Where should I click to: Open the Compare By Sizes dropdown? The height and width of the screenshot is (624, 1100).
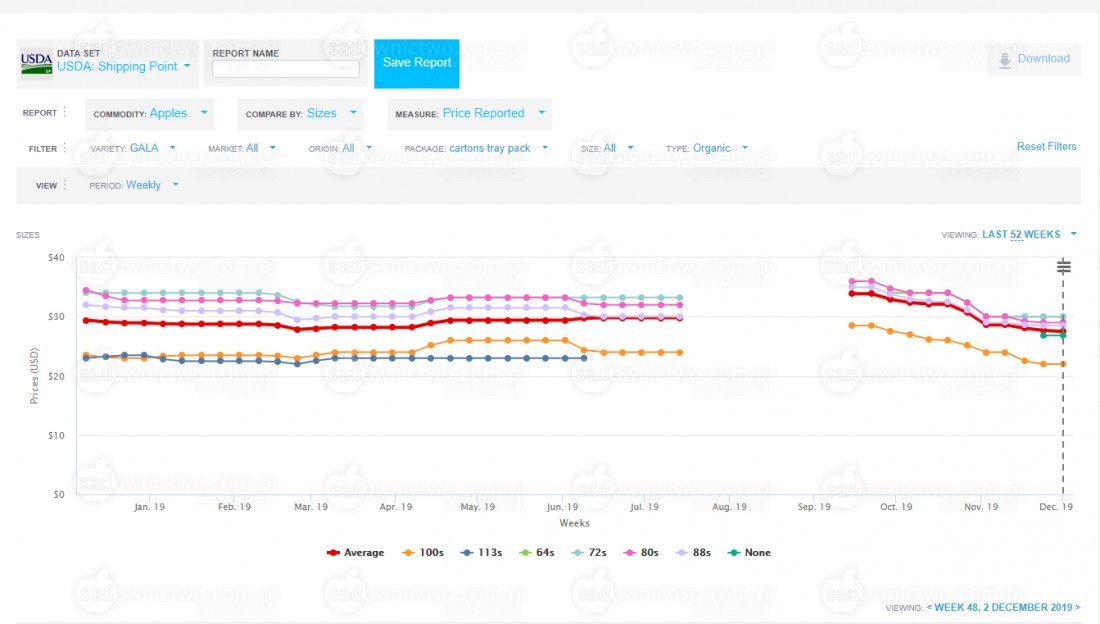[300, 114]
